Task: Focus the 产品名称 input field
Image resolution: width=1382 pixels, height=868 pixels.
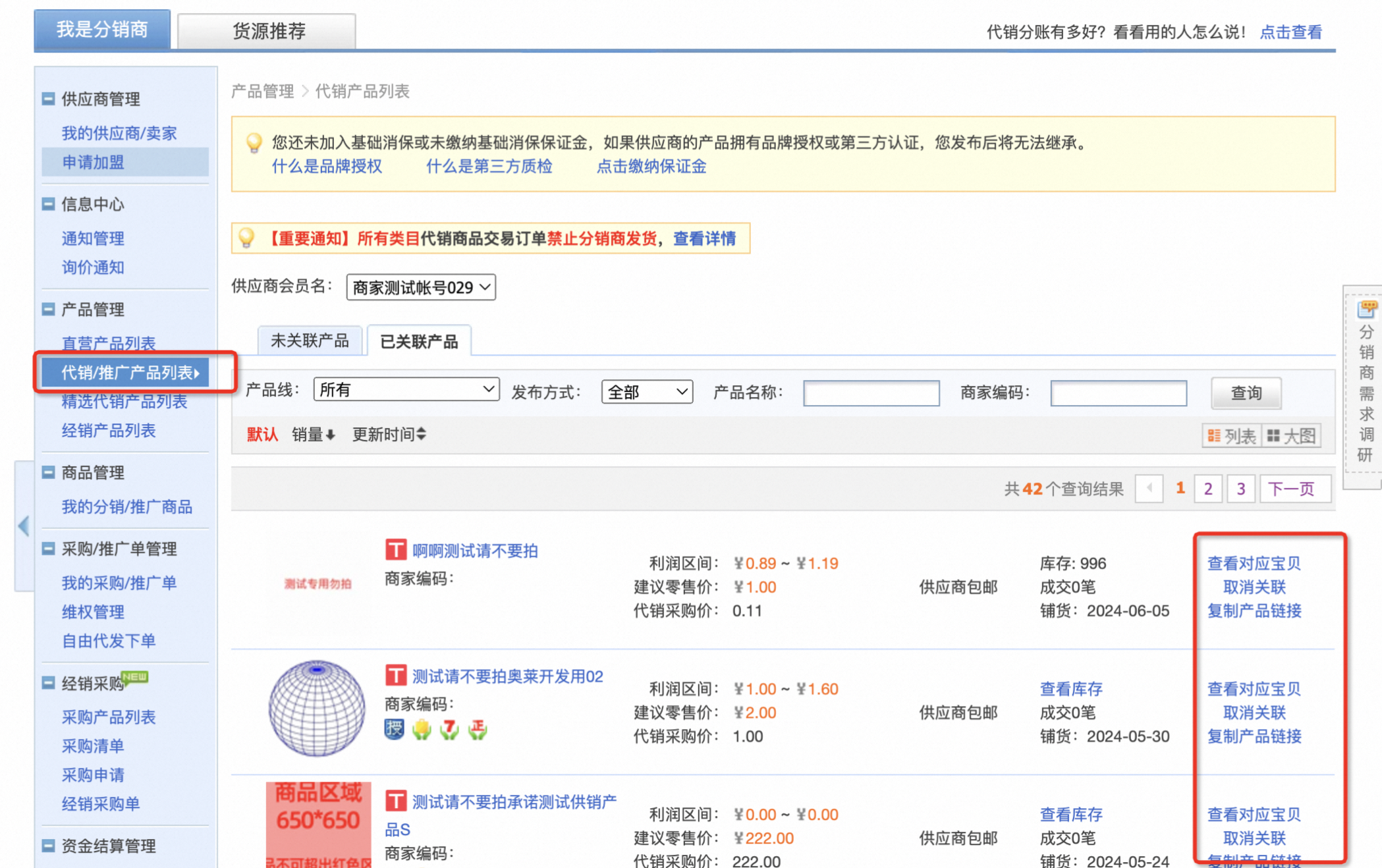Action: tap(871, 393)
